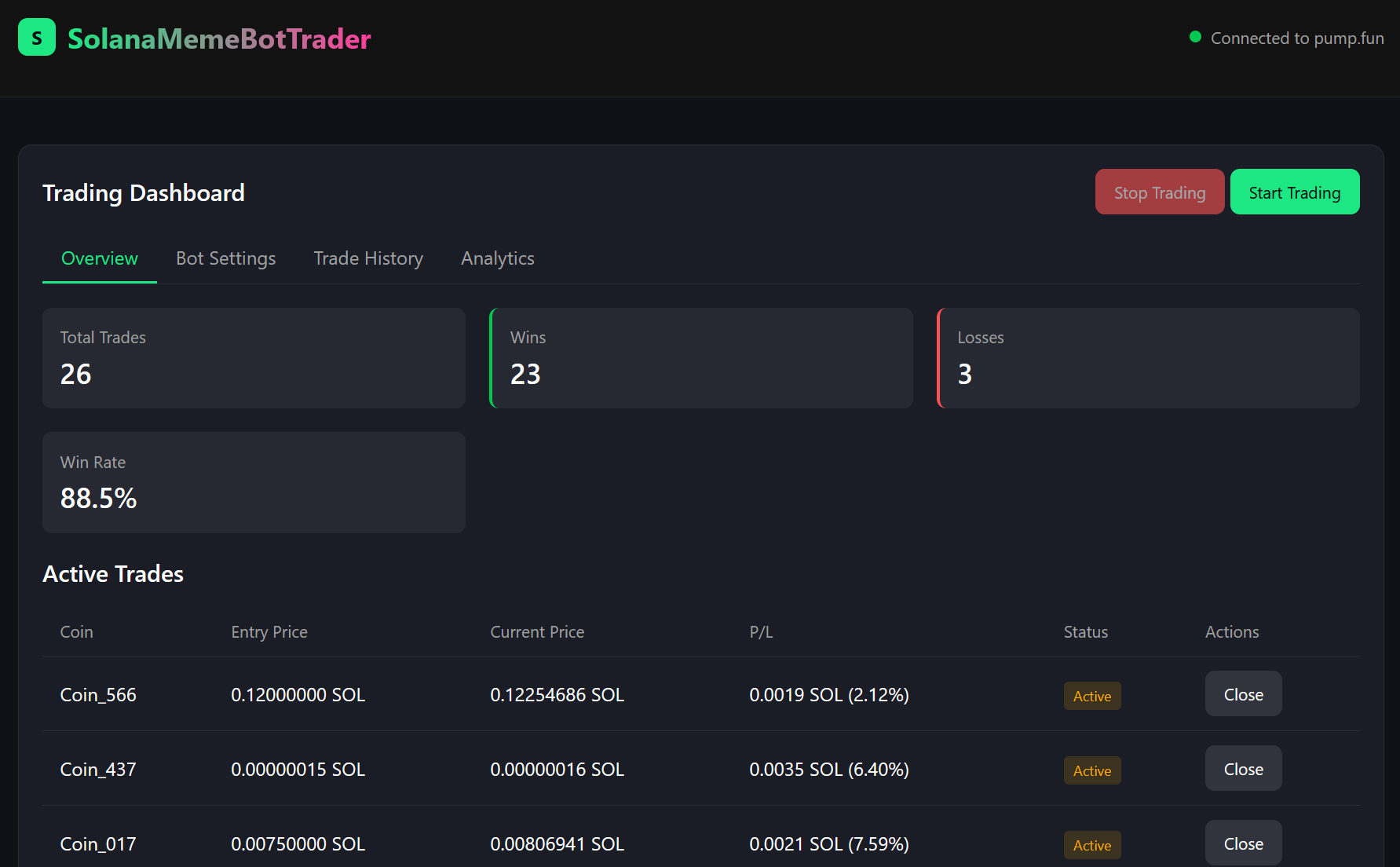
Task: Close the Coin_437 trade
Action: tap(1244, 769)
